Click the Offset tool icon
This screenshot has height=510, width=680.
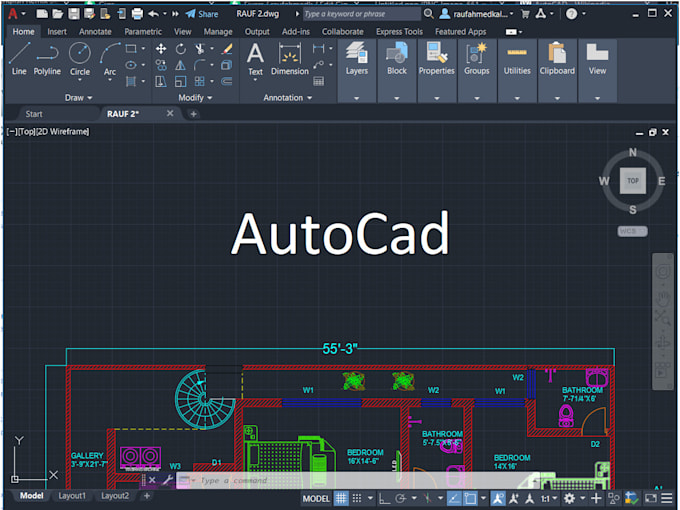tap(226, 81)
